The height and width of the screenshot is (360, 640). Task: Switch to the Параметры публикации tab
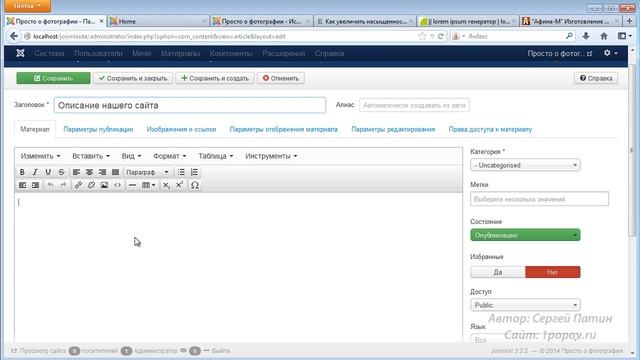tap(98, 129)
